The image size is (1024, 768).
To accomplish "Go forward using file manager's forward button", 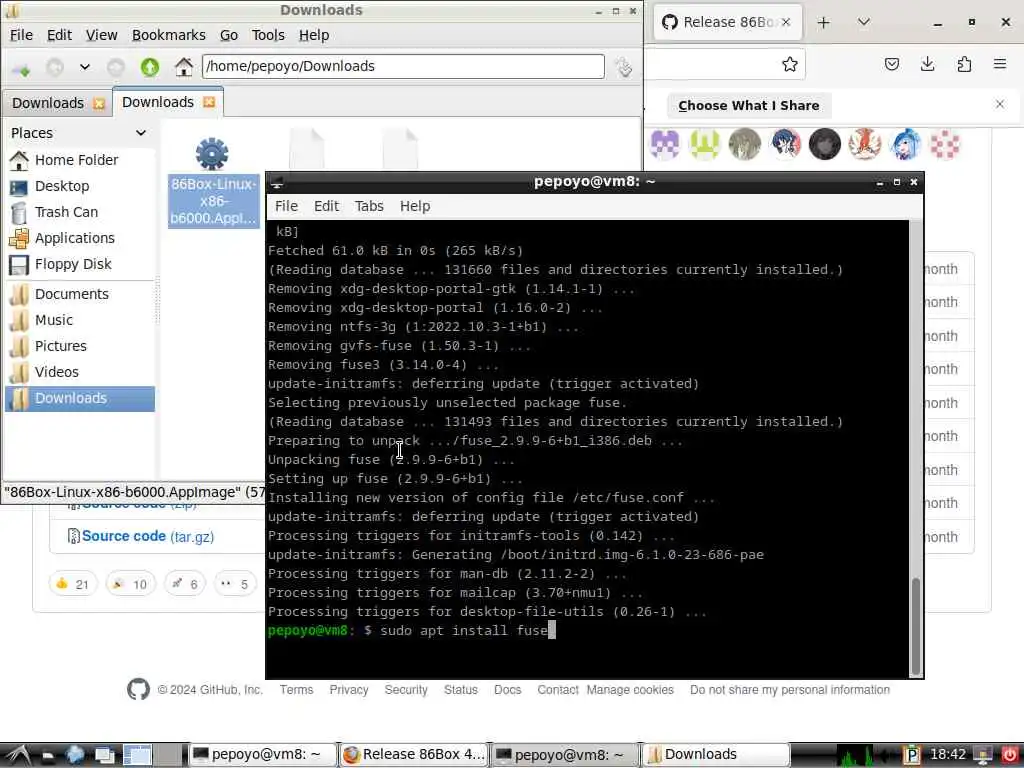I will click(116, 67).
